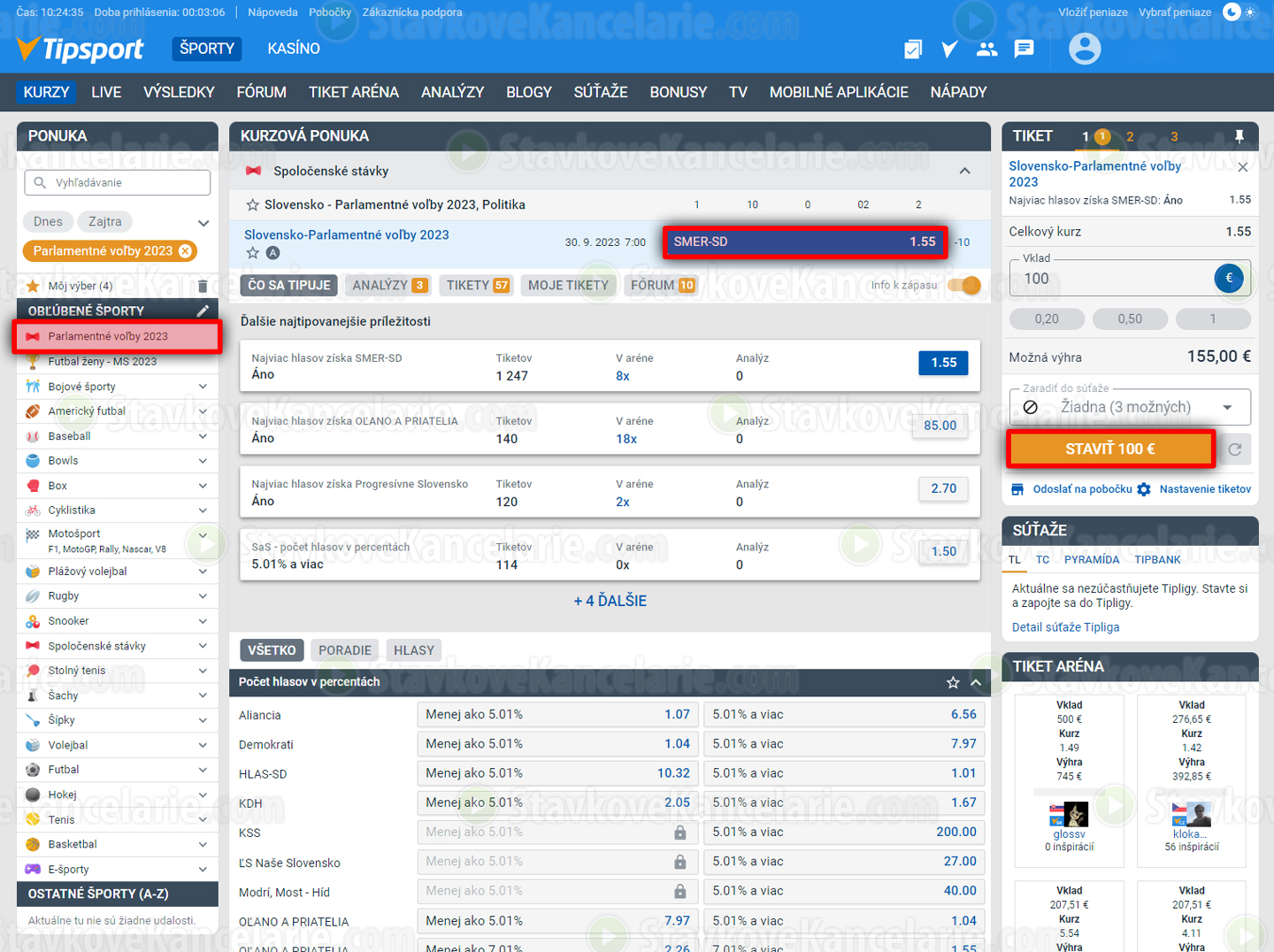Image resolution: width=1274 pixels, height=952 pixels.
Task: Pick Aliancia Menej ako 5.01% odd 1.07
Action: tap(557, 715)
